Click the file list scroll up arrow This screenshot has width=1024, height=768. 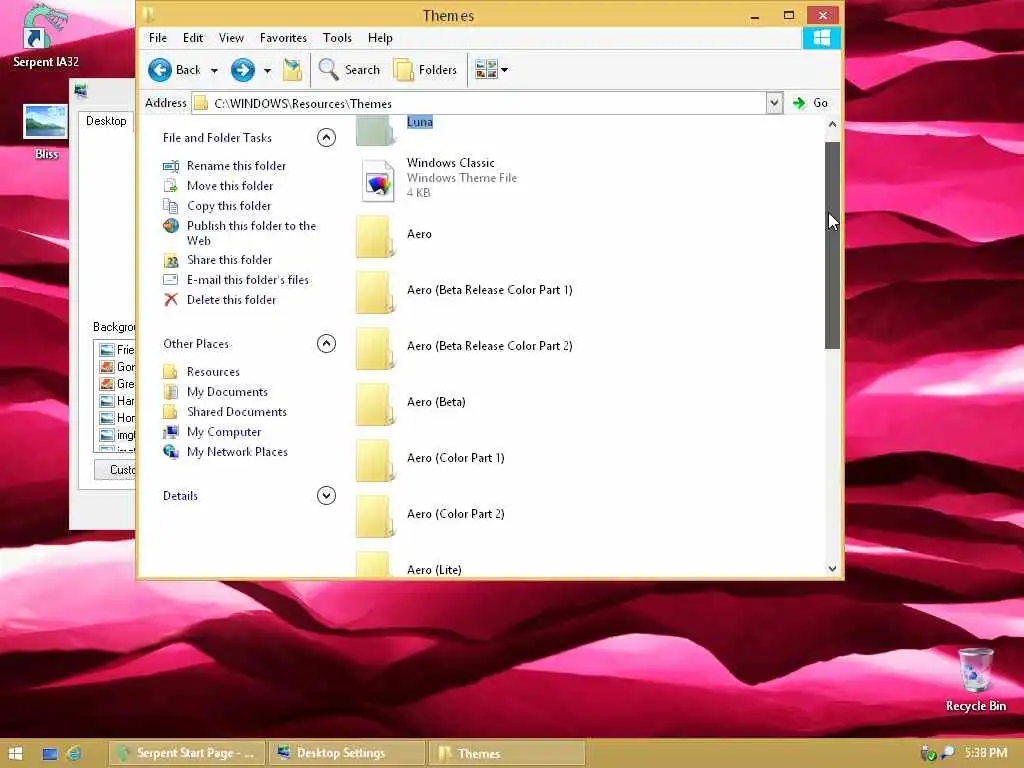click(832, 124)
